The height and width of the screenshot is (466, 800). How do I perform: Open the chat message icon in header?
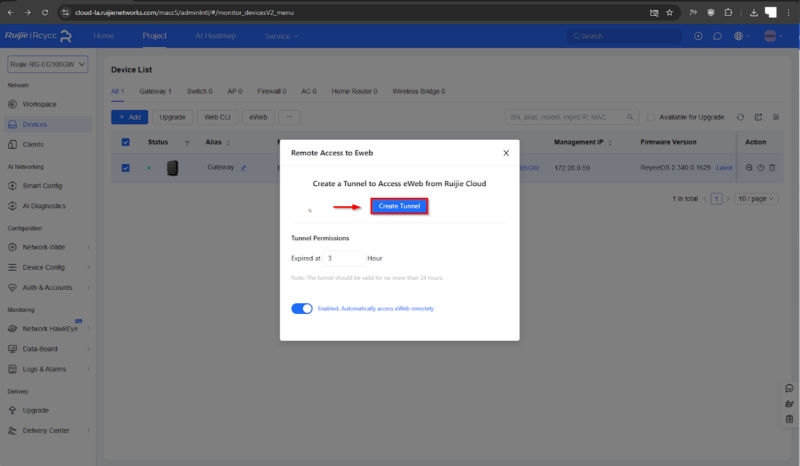pyautogui.click(x=717, y=36)
